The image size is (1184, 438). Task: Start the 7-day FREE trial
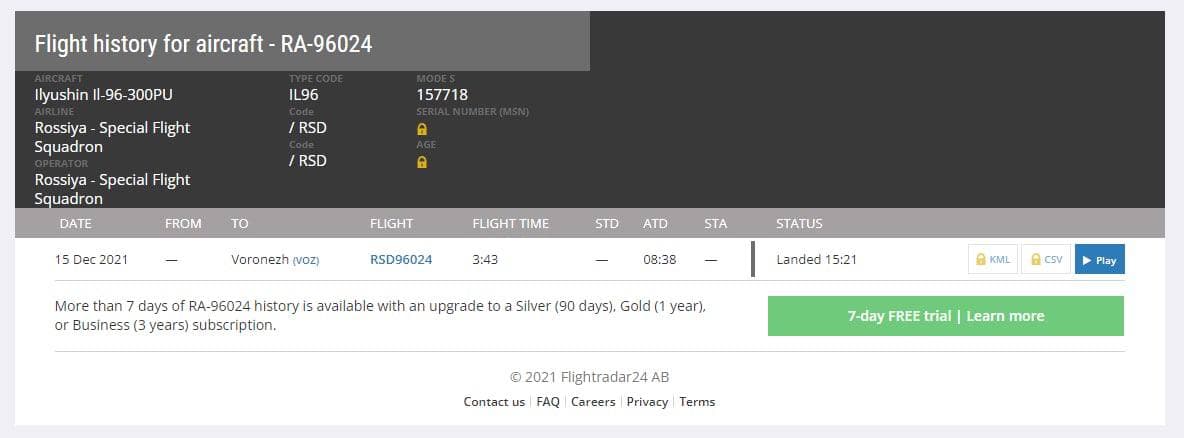945,316
